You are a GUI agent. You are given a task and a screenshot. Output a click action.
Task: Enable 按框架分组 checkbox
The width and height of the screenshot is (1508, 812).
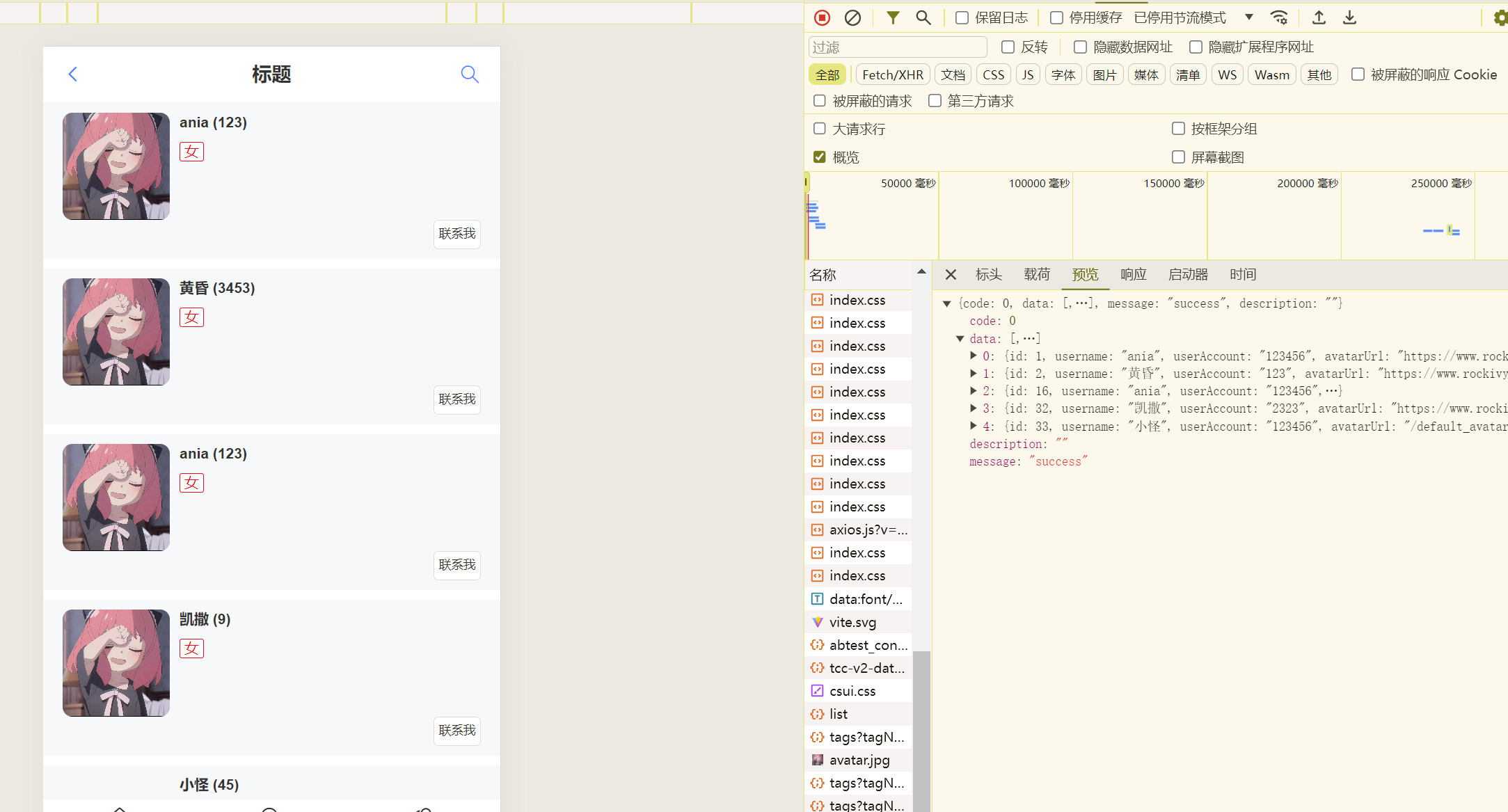coord(1178,129)
